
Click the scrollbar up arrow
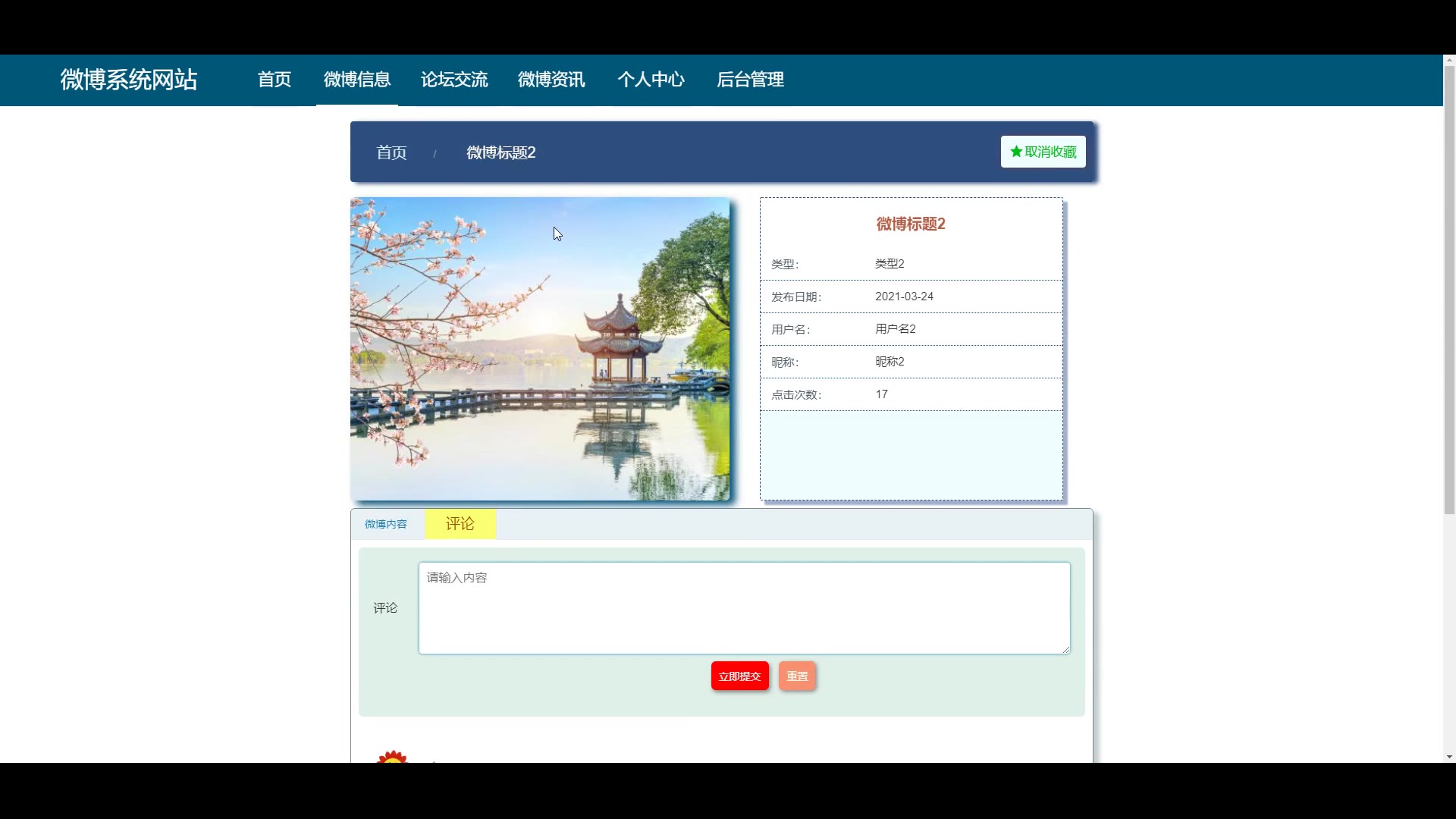[1449, 60]
